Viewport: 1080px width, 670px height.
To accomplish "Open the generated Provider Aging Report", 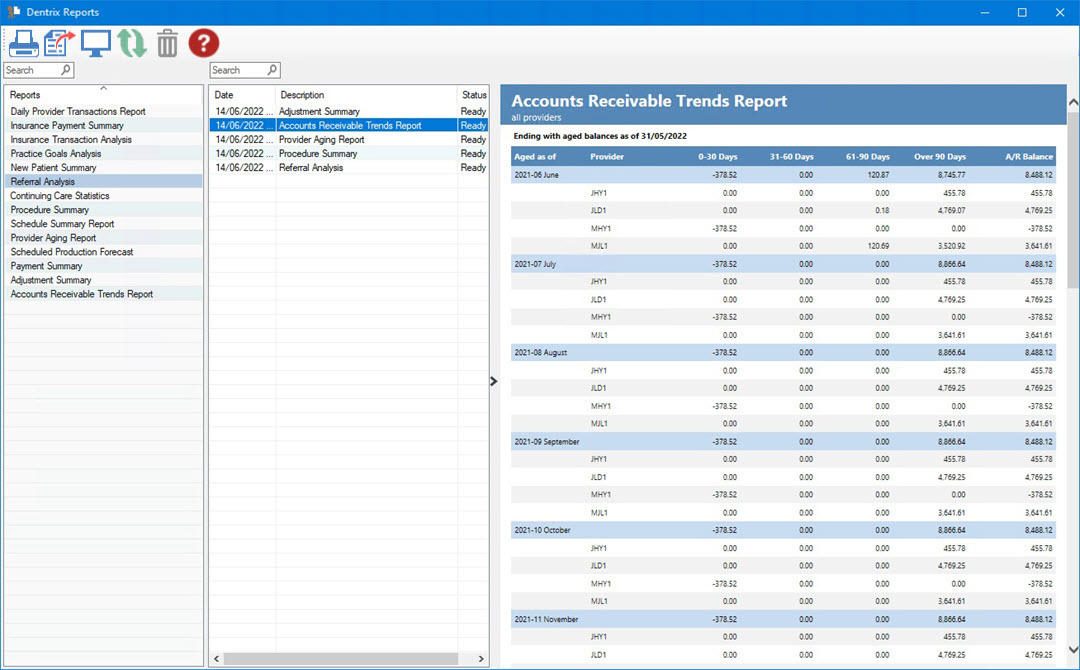I will pyautogui.click(x=321, y=140).
